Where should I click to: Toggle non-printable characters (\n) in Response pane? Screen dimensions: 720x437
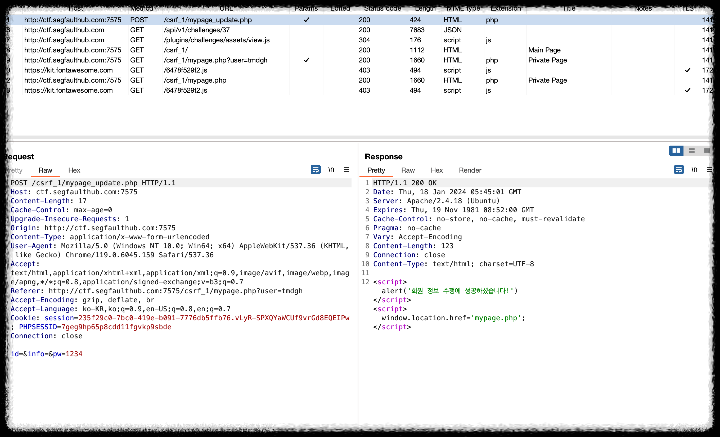[694, 170]
